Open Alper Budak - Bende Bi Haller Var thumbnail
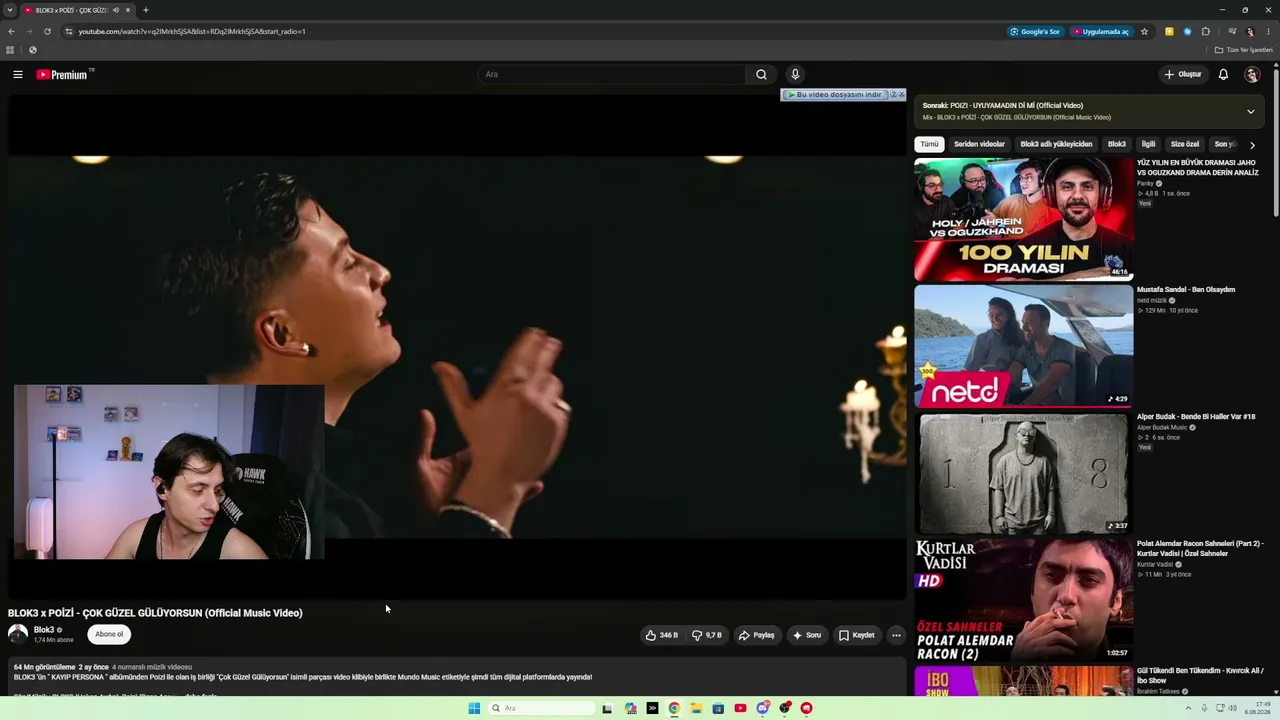The image size is (1280, 720). click(1024, 473)
